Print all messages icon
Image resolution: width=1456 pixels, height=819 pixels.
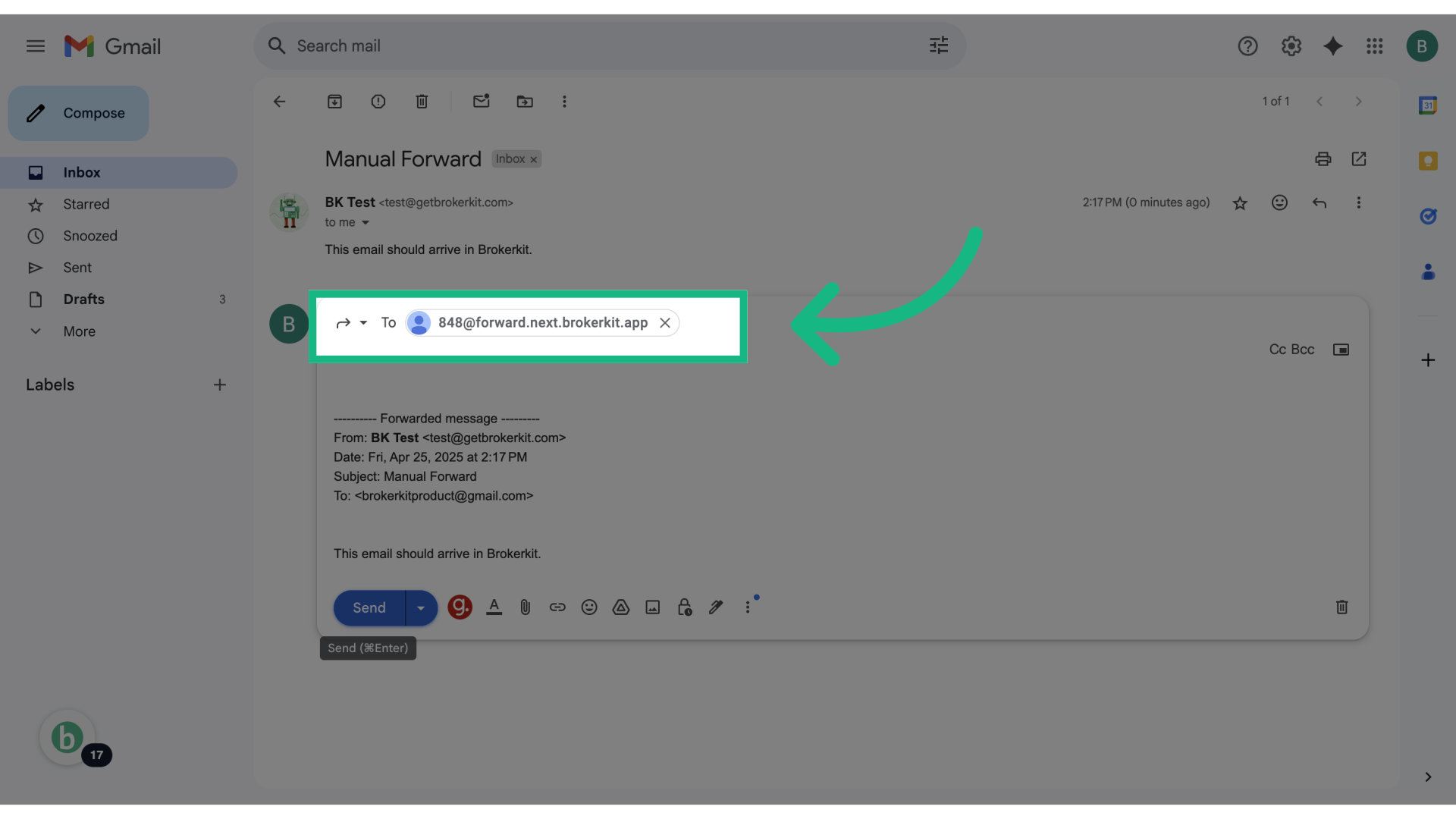[x=1323, y=159]
